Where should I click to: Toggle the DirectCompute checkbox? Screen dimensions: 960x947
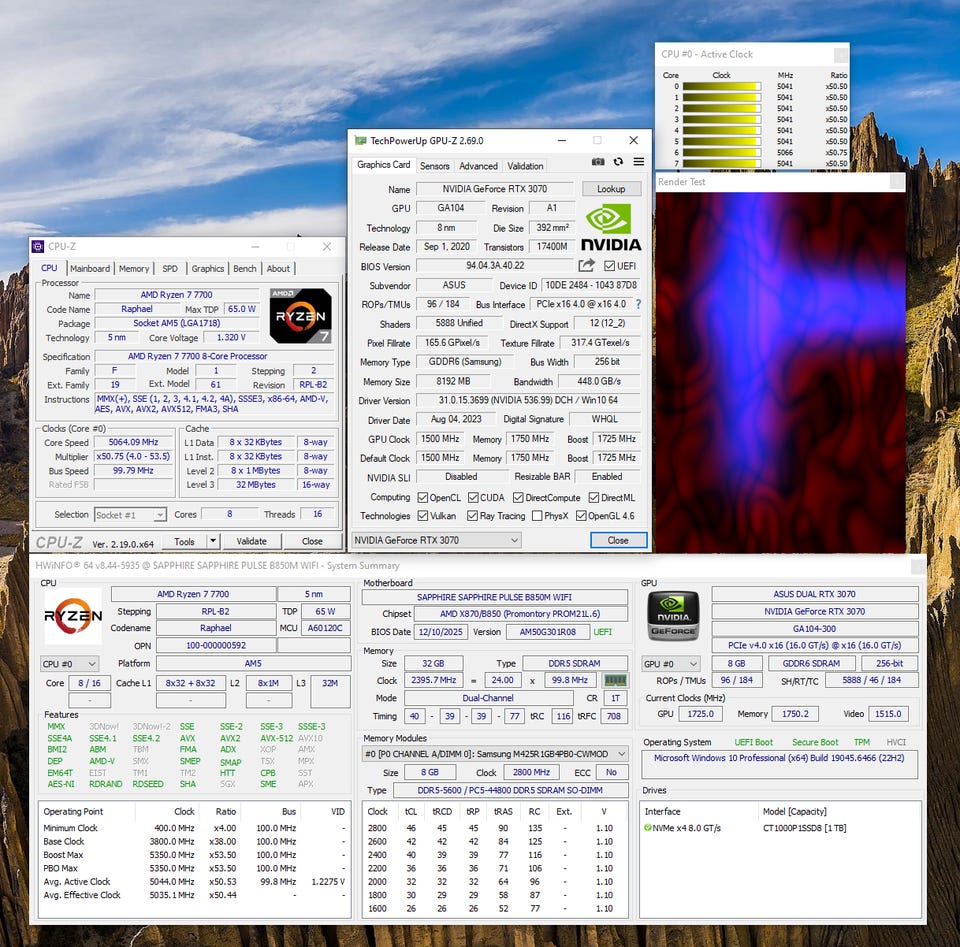[x=518, y=497]
